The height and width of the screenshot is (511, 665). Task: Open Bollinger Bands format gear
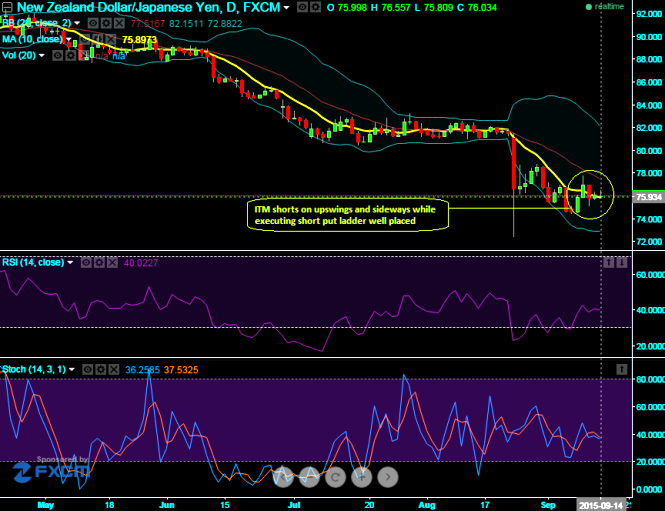coord(106,23)
